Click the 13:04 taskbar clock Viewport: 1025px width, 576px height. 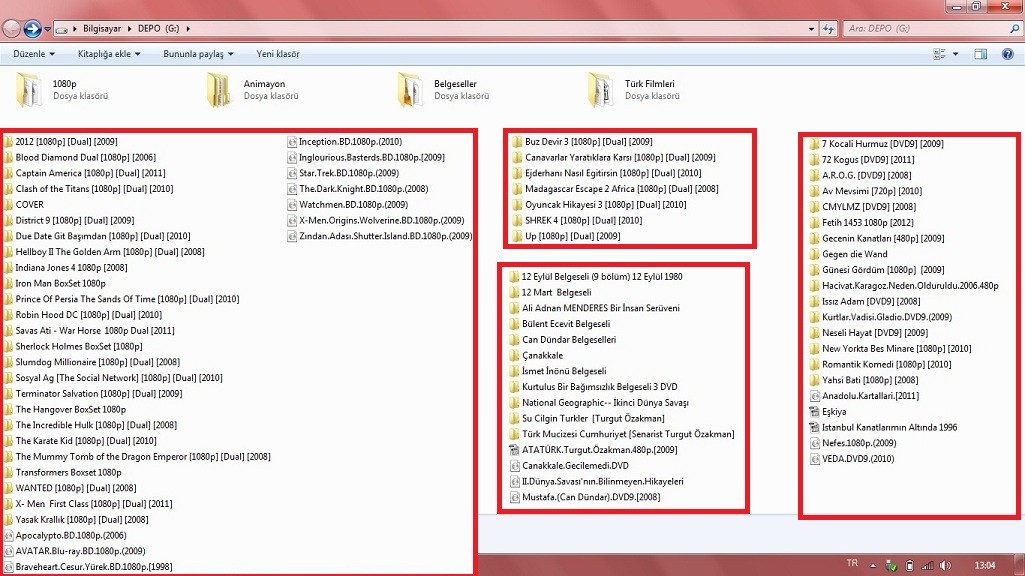[985, 566]
